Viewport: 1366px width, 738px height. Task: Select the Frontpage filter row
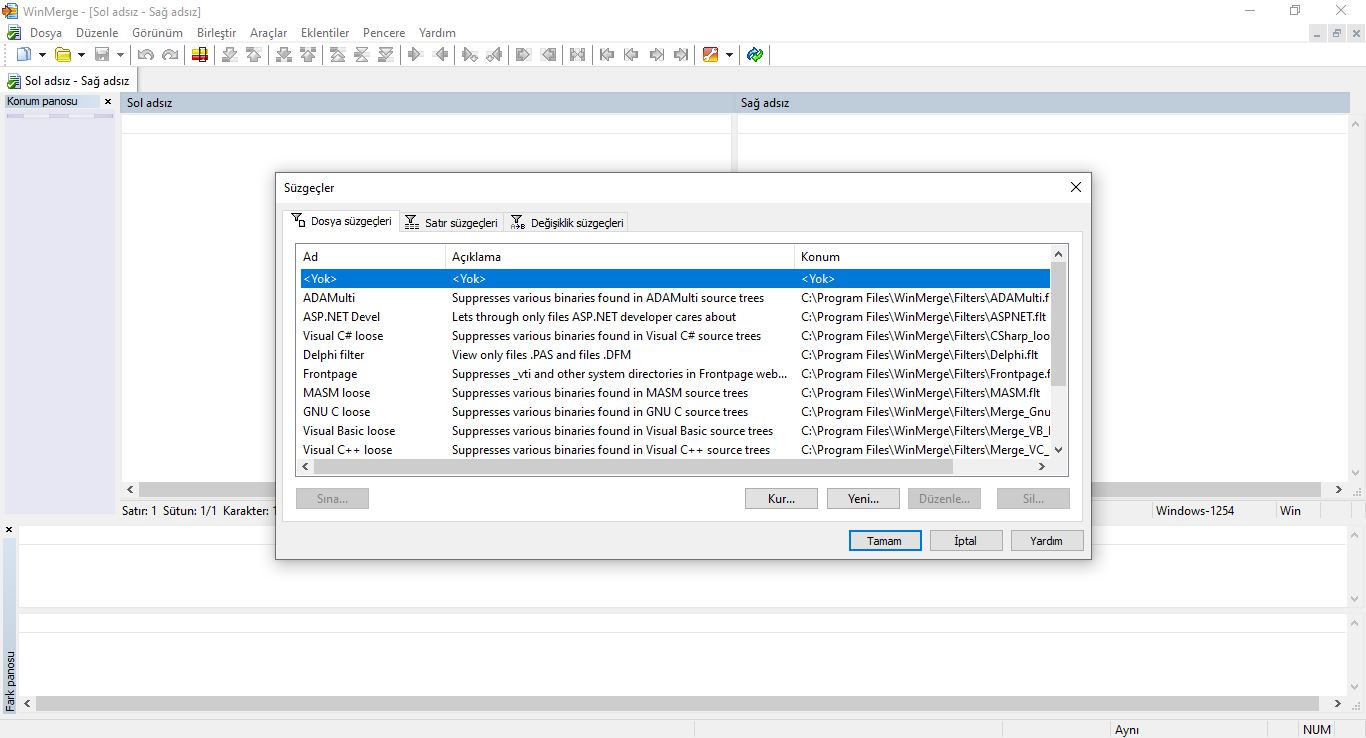point(674,374)
